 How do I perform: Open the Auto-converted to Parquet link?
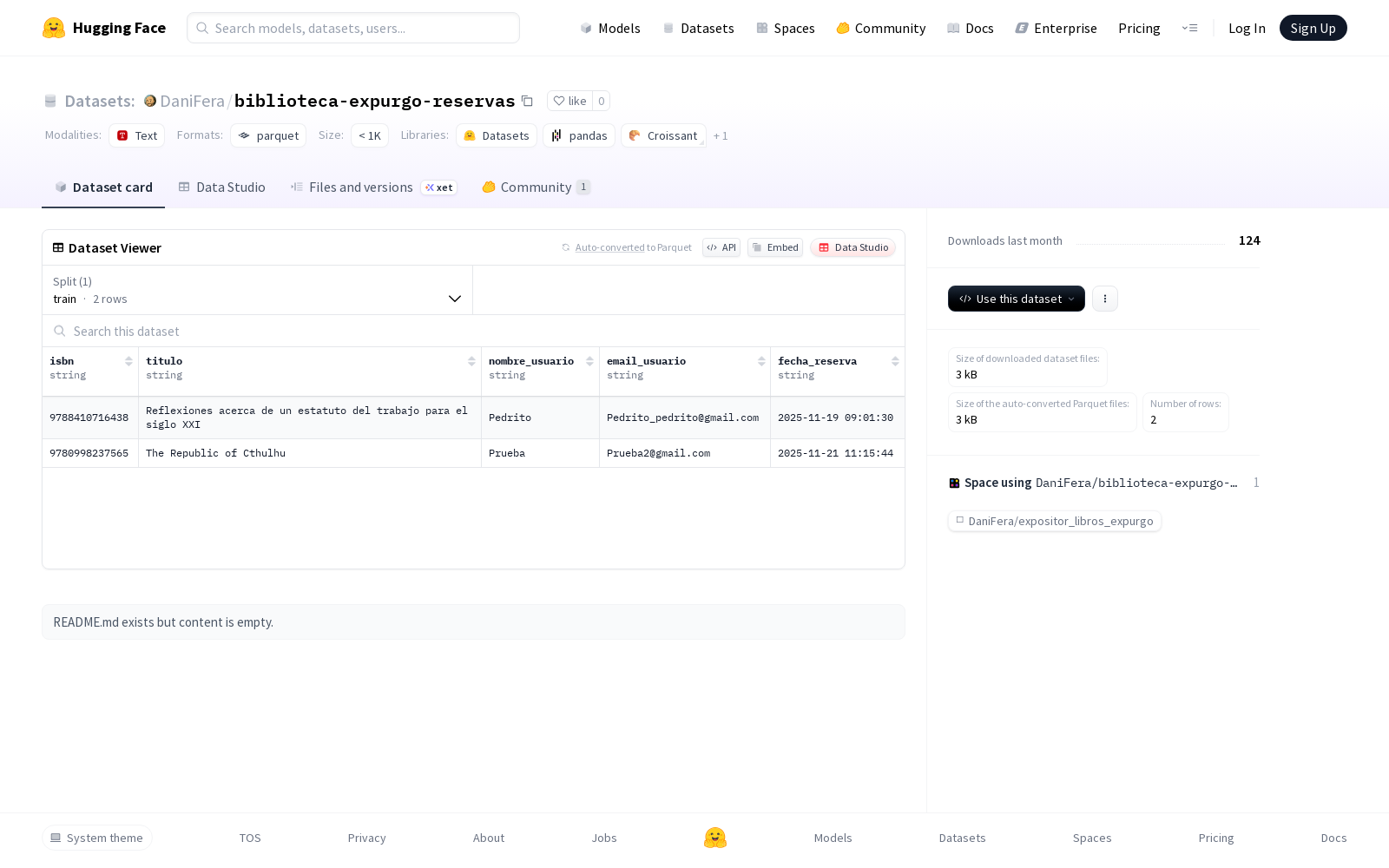(627, 247)
